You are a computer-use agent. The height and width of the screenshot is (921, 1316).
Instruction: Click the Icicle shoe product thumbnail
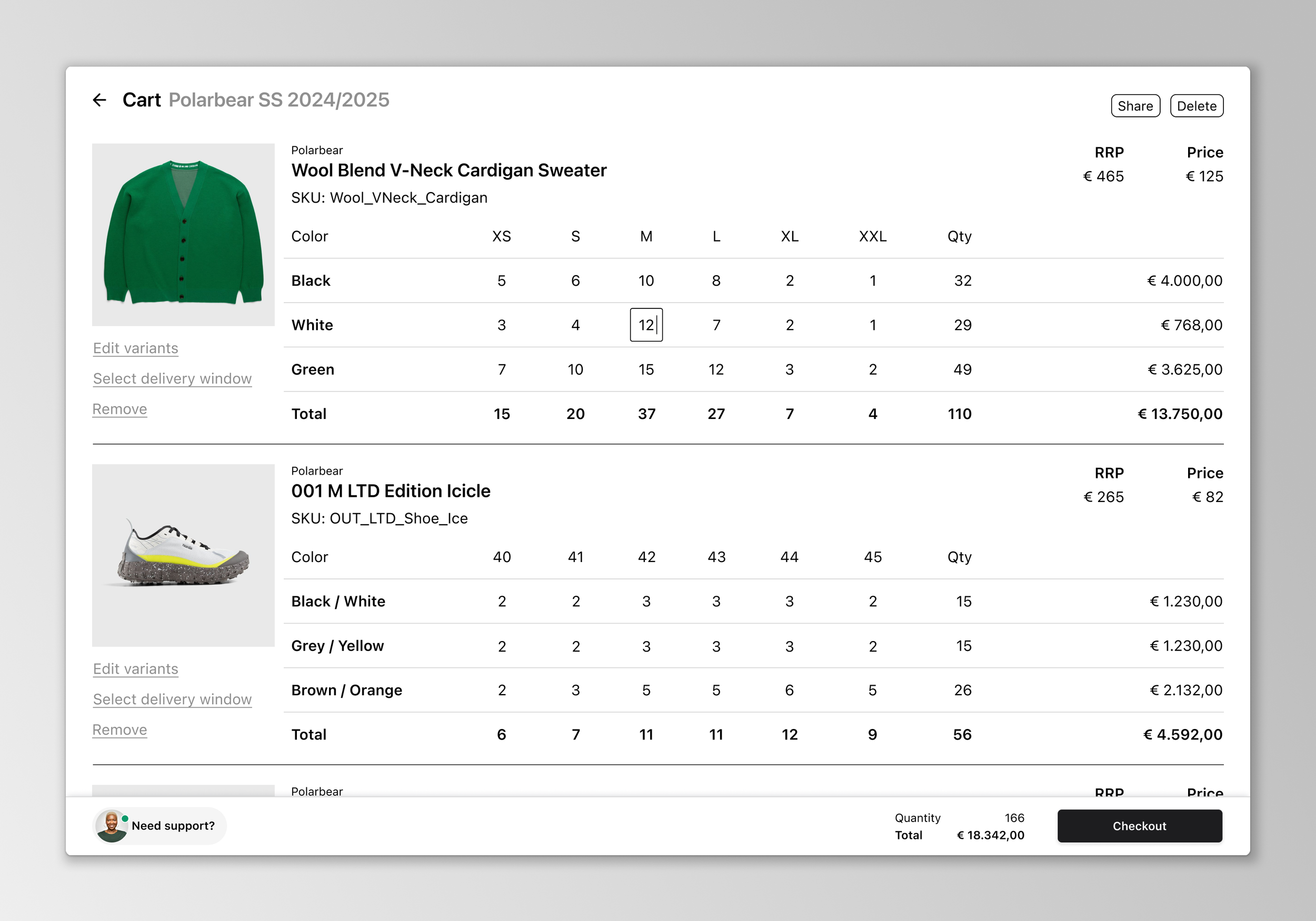click(x=183, y=555)
